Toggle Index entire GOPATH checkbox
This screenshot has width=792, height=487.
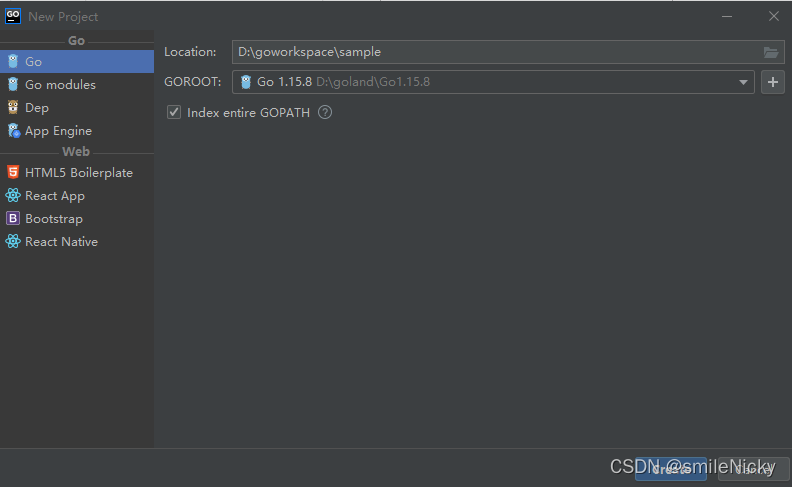tap(174, 112)
